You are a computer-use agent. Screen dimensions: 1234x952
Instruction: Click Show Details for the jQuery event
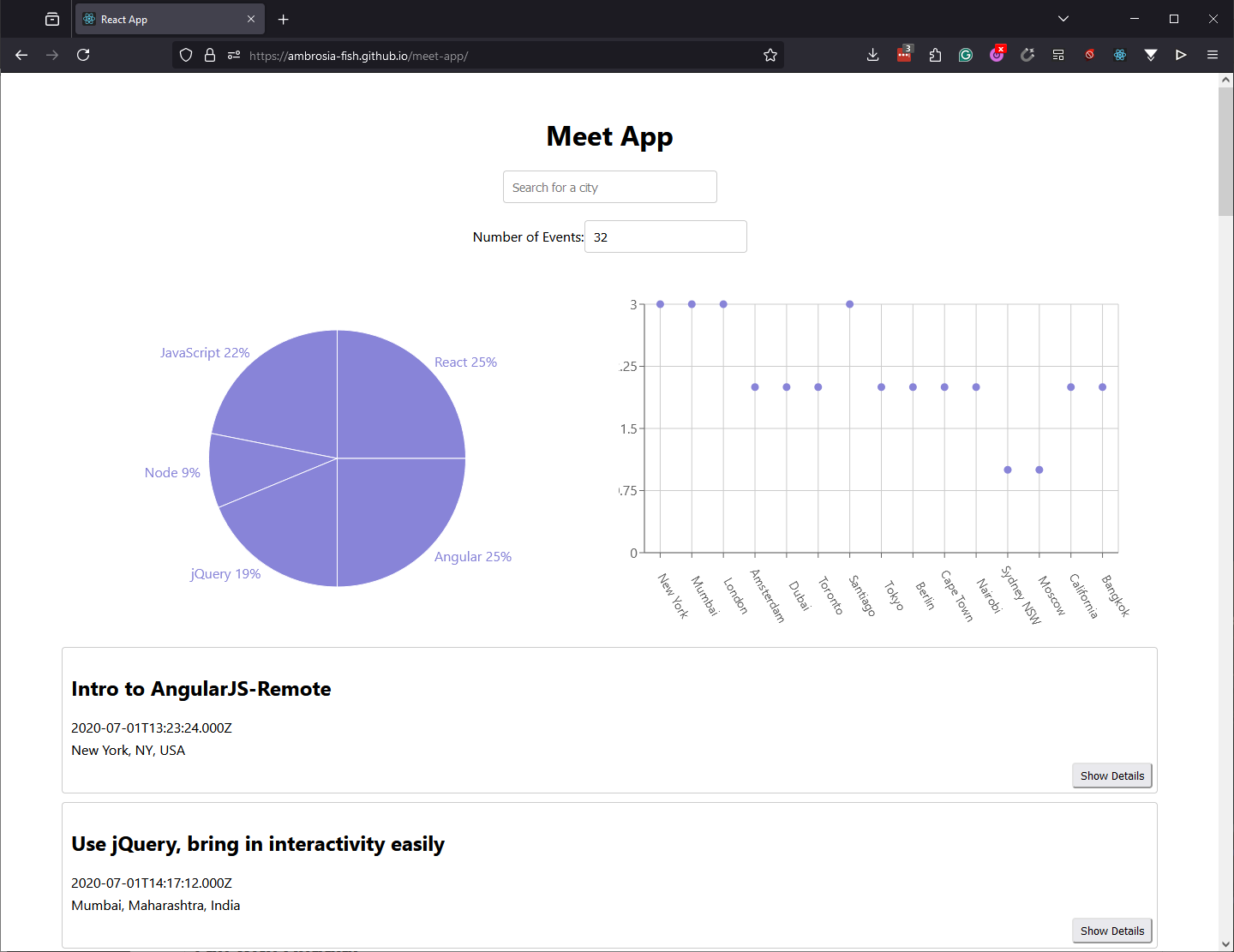pos(1111,931)
